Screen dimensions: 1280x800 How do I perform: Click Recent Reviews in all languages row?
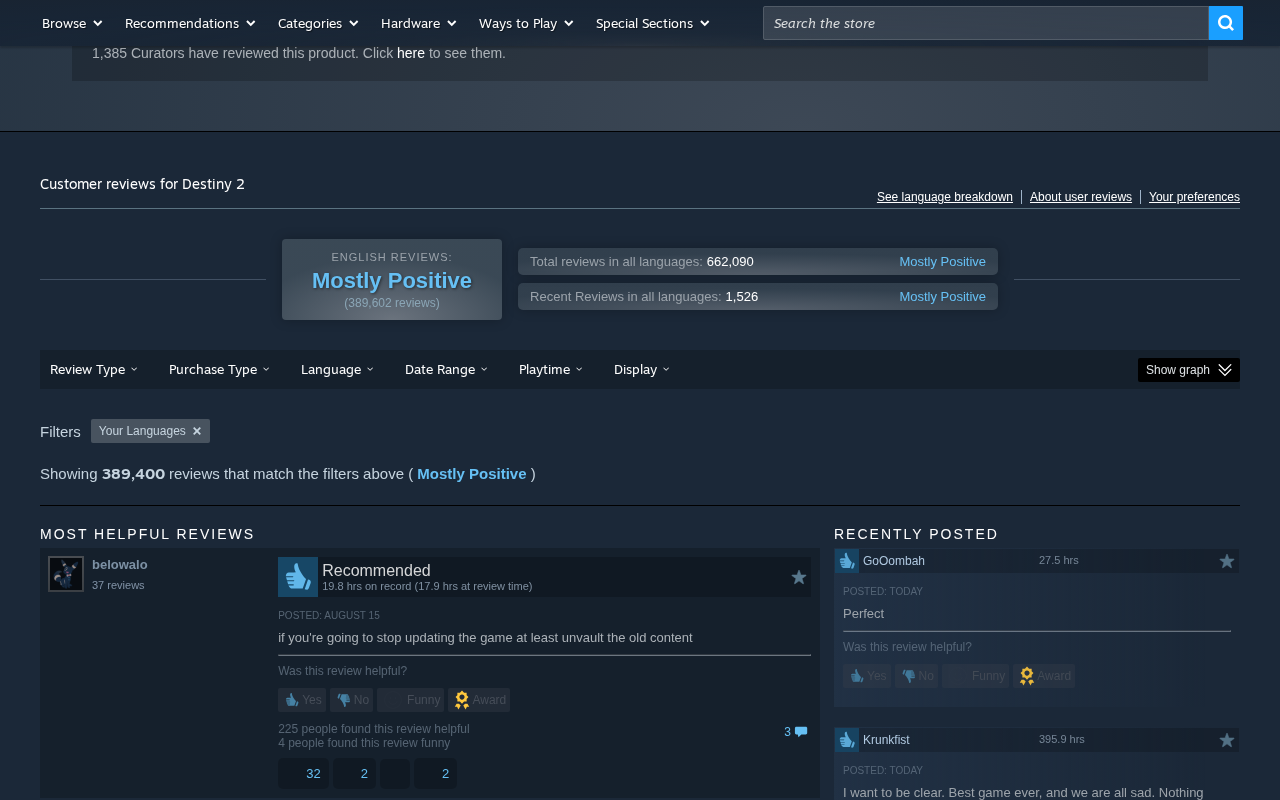758,297
